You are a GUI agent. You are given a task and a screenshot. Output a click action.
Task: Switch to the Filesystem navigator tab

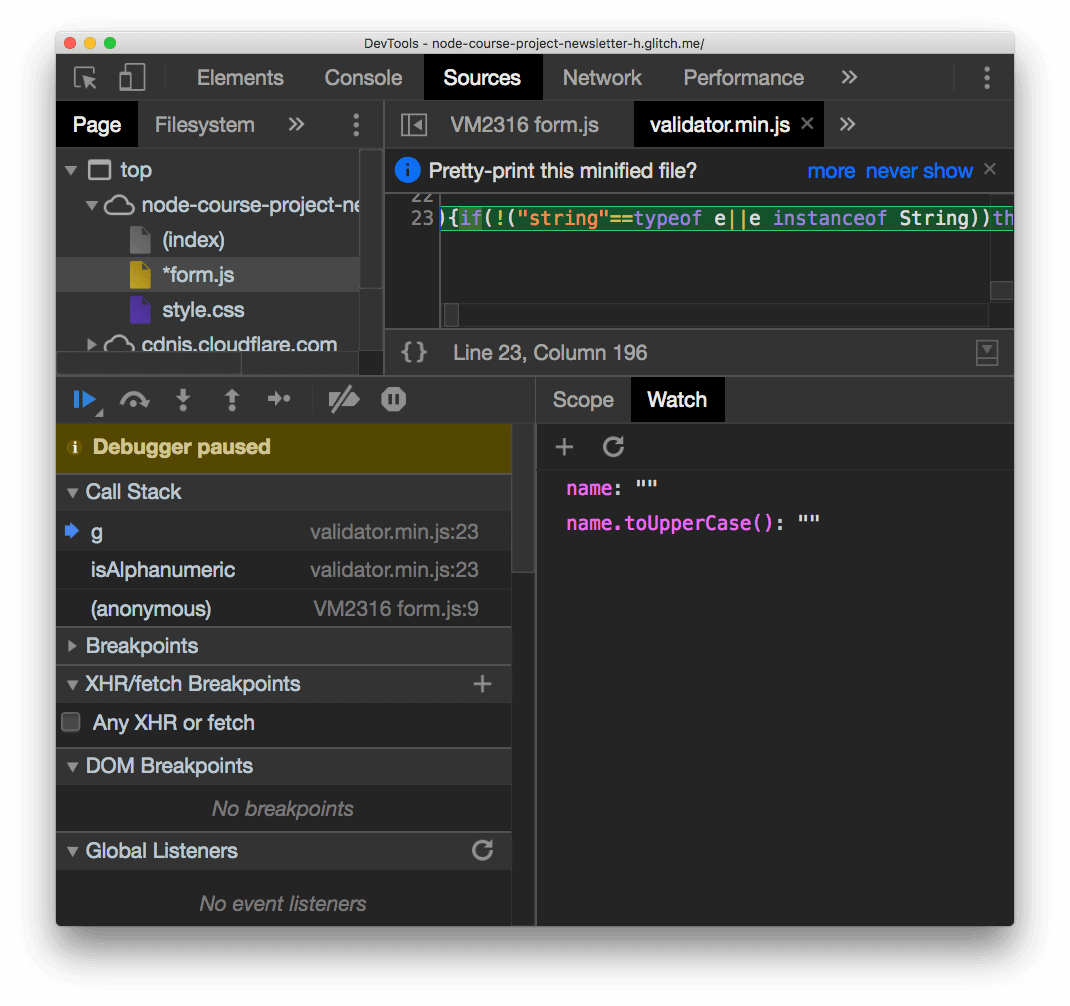point(205,125)
